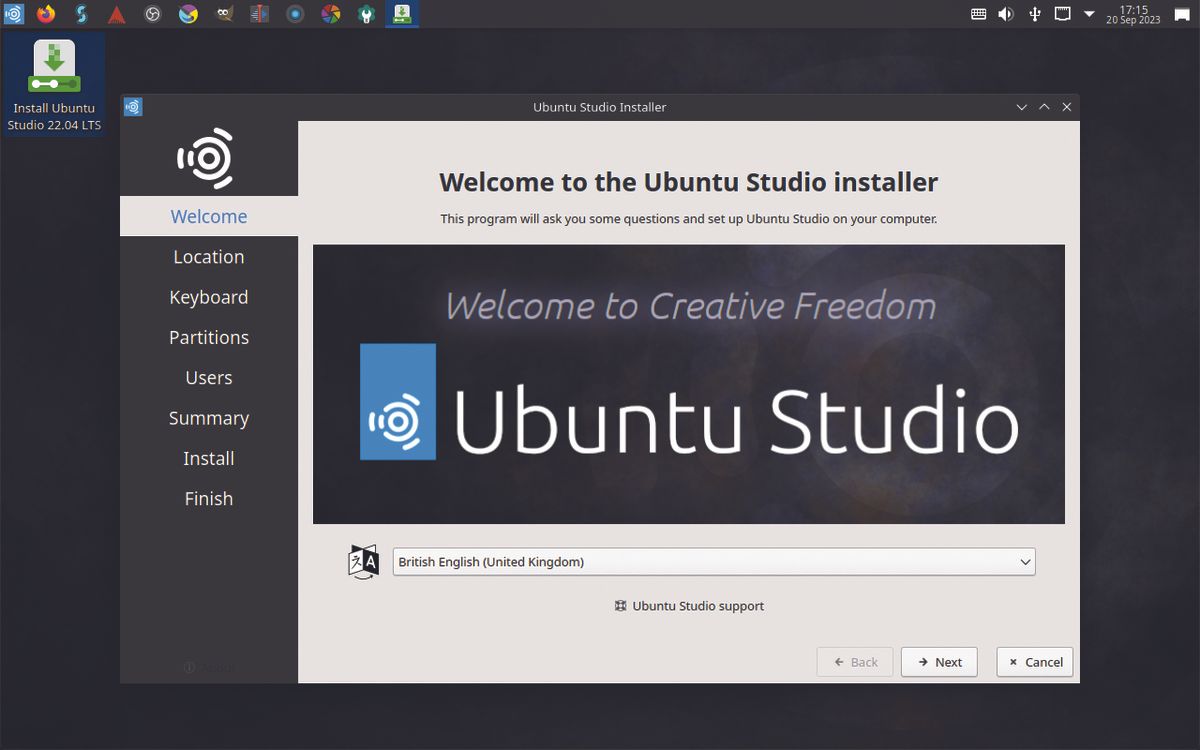Open Ardour from the taskbar
1200x750 pixels.
[117, 13]
